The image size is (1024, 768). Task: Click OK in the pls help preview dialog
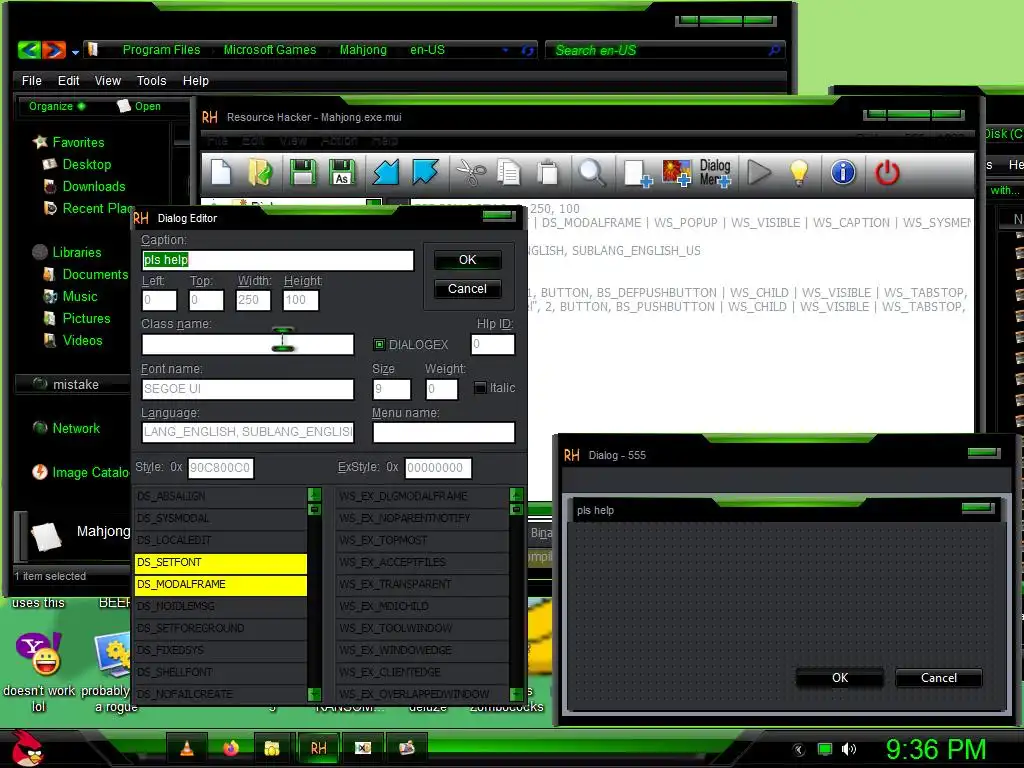pyautogui.click(x=840, y=678)
